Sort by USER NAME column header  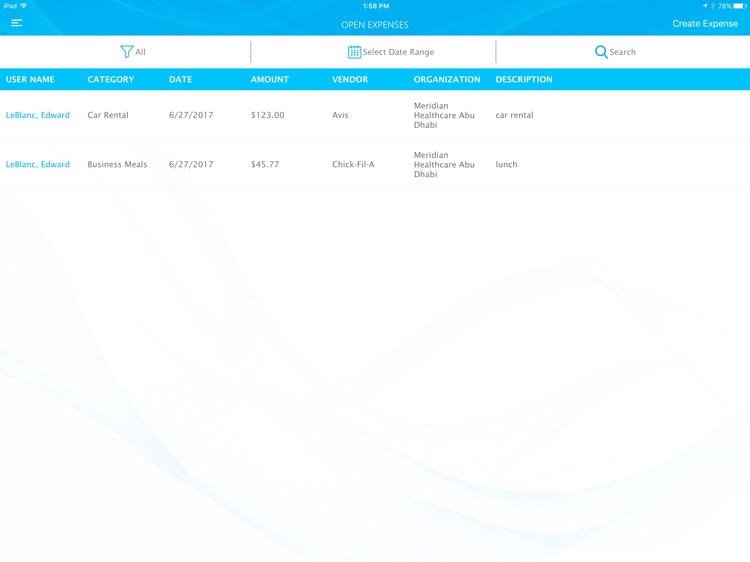(30, 79)
